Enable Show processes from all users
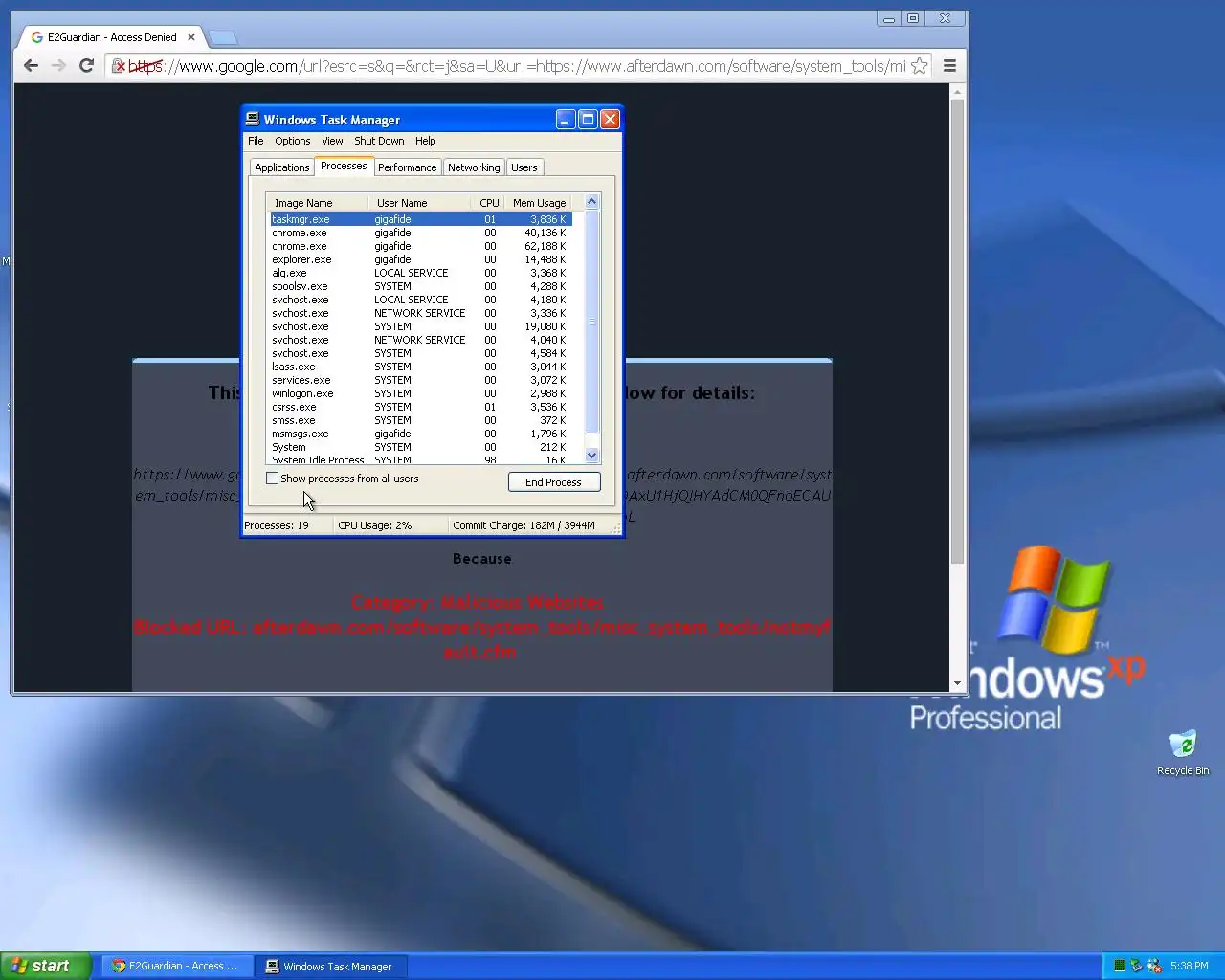Screen dimensions: 1225x980 point(273,479)
